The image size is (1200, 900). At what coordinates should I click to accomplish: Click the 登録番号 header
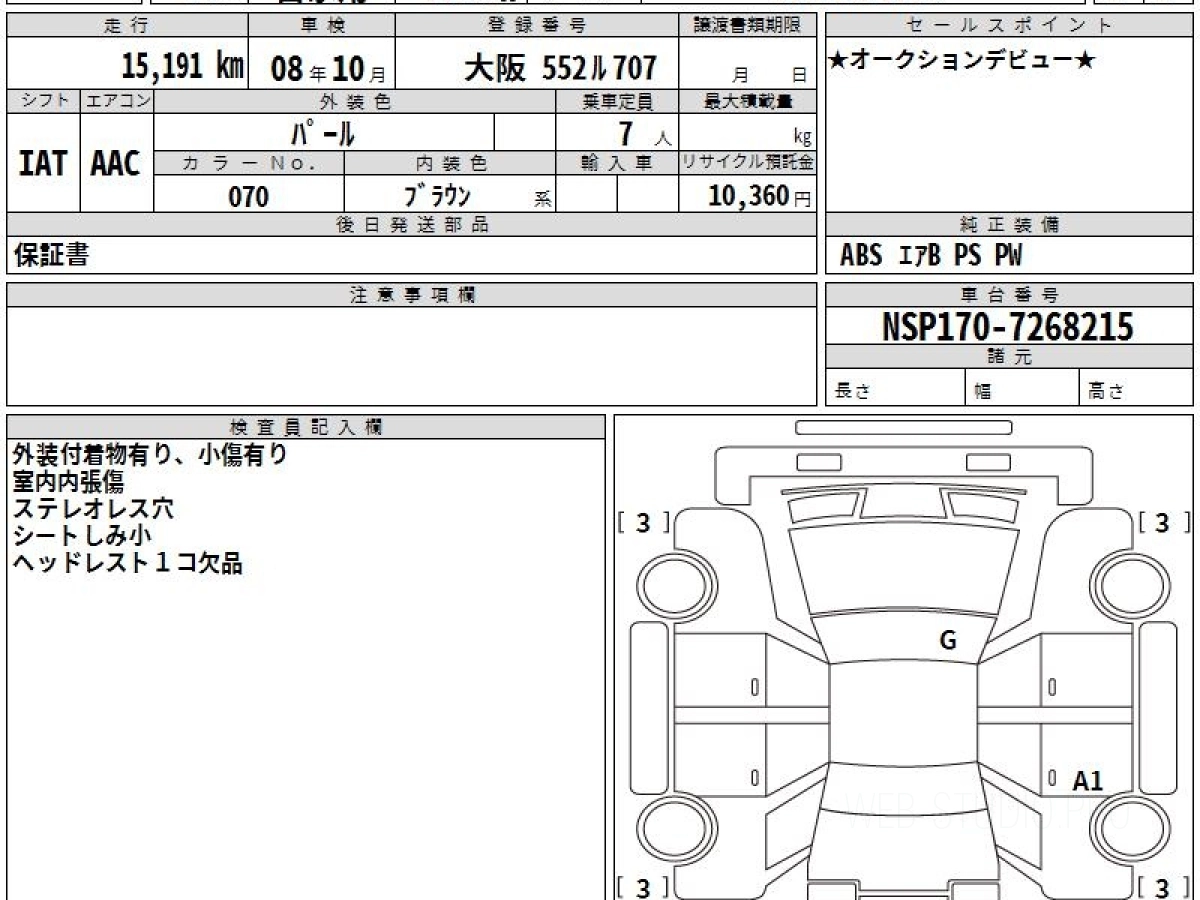[x=537, y=26]
